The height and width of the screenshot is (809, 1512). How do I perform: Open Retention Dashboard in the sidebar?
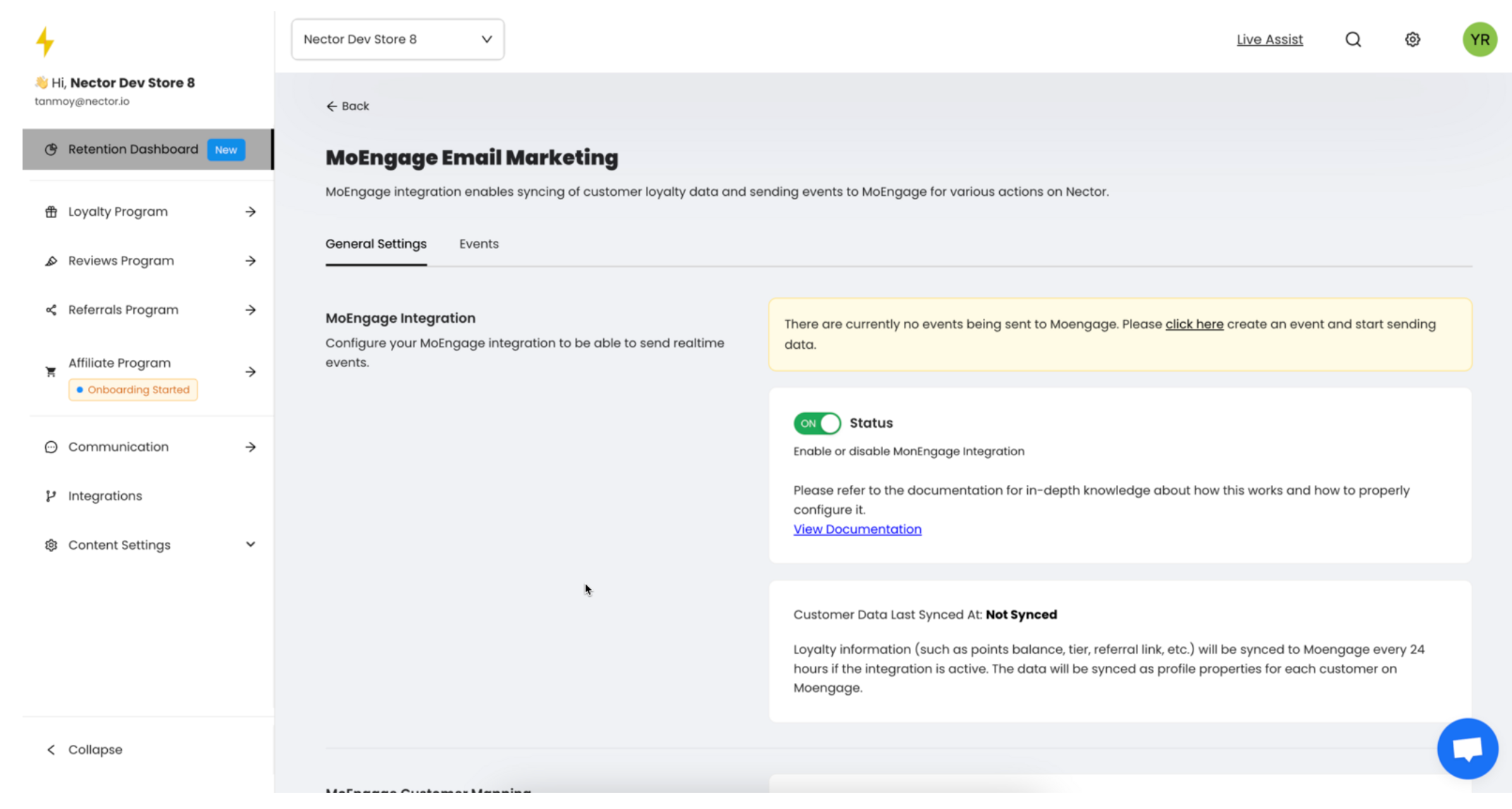(148, 149)
